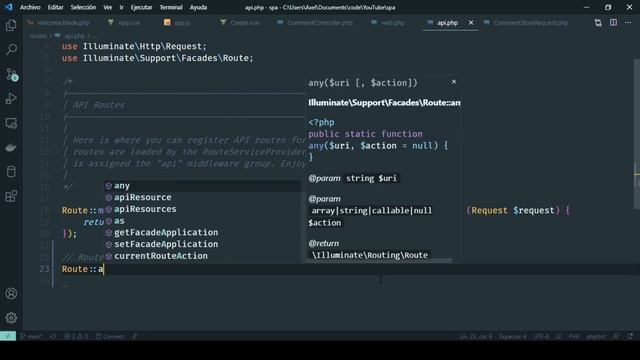The image size is (640, 360).
Task: Click the api.php breadcrumb segment
Action: tap(70, 36)
